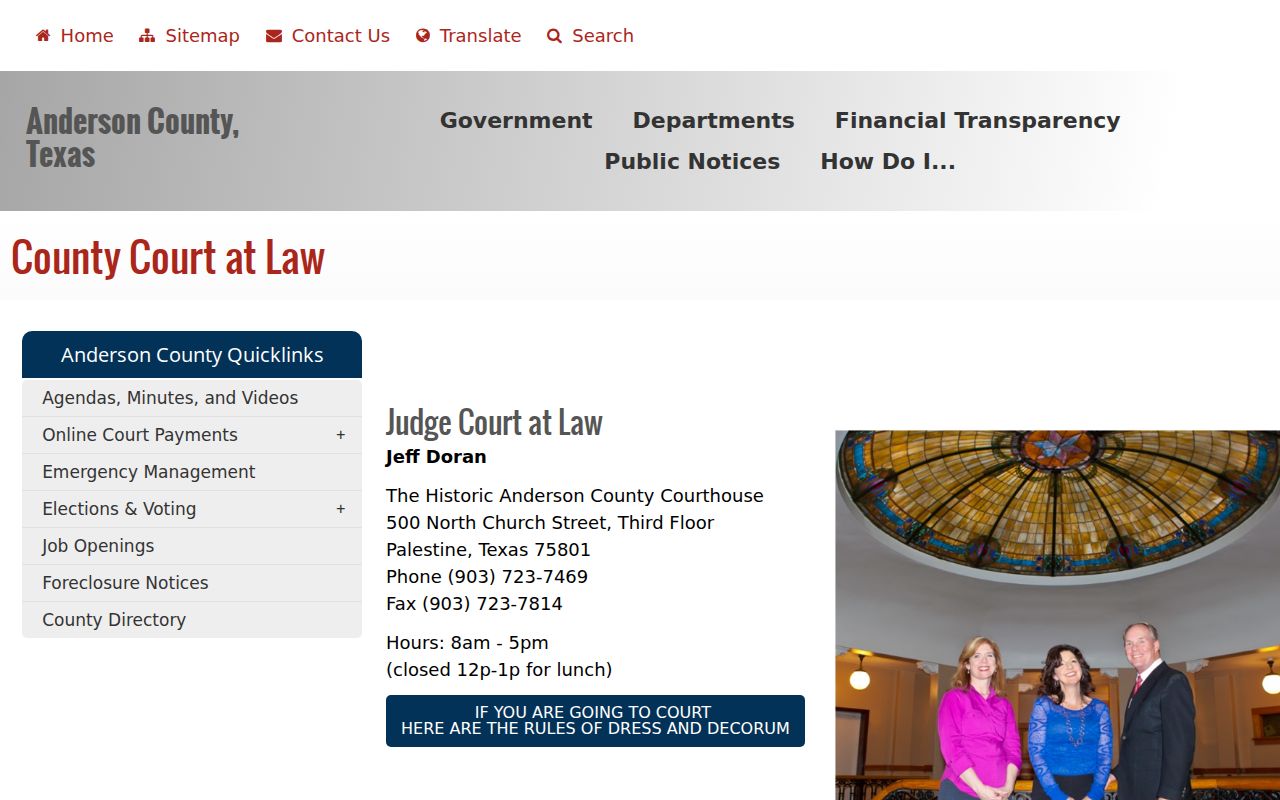1280x800 pixels.
Task: Open the Translate link text
Action: tap(480, 36)
